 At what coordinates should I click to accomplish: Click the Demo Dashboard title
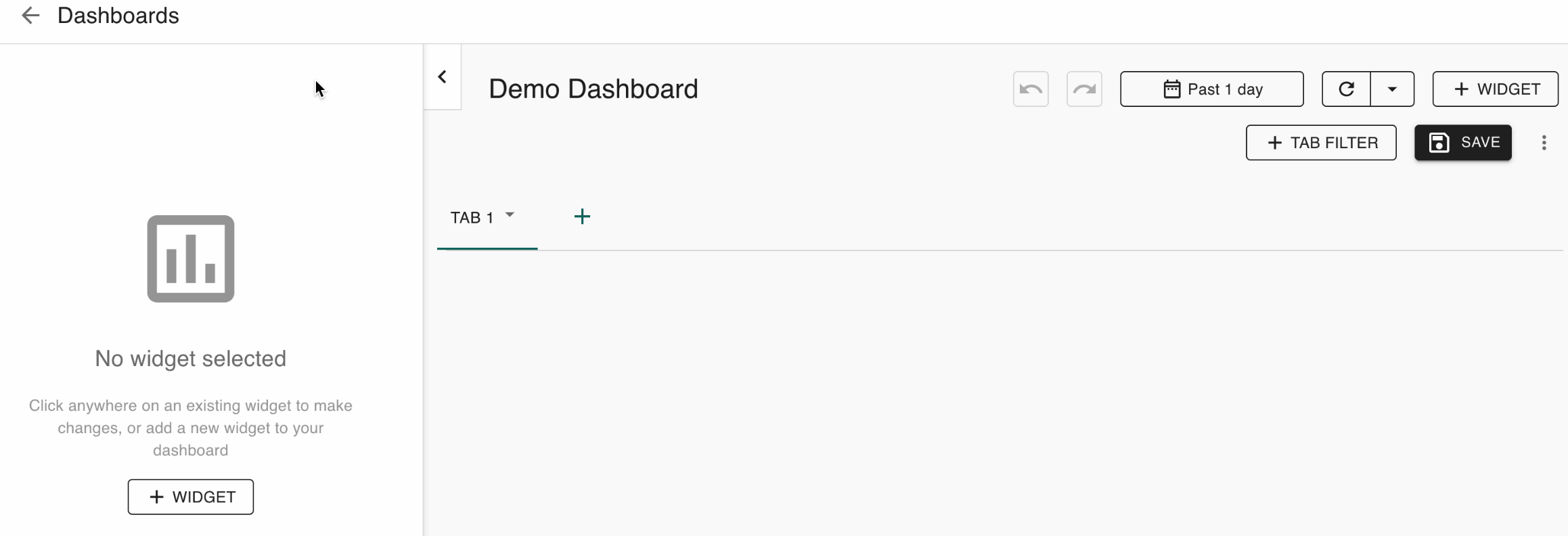click(593, 89)
